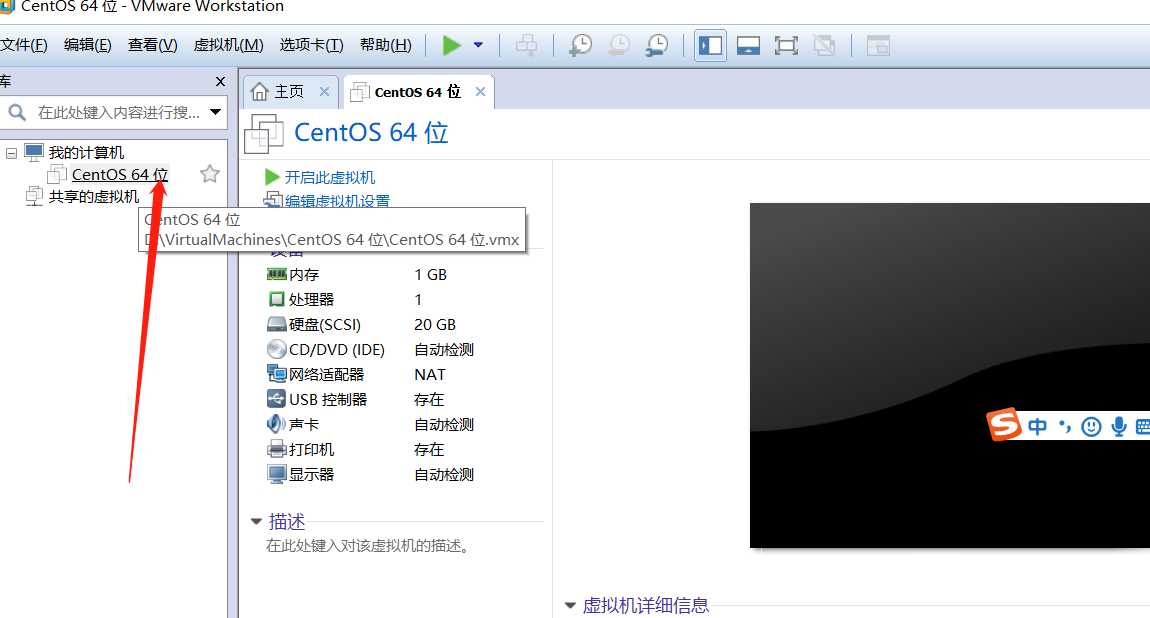Image resolution: width=1150 pixels, height=618 pixels.
Task: Click the take snapshot toolbar icon
Action: 580,45
